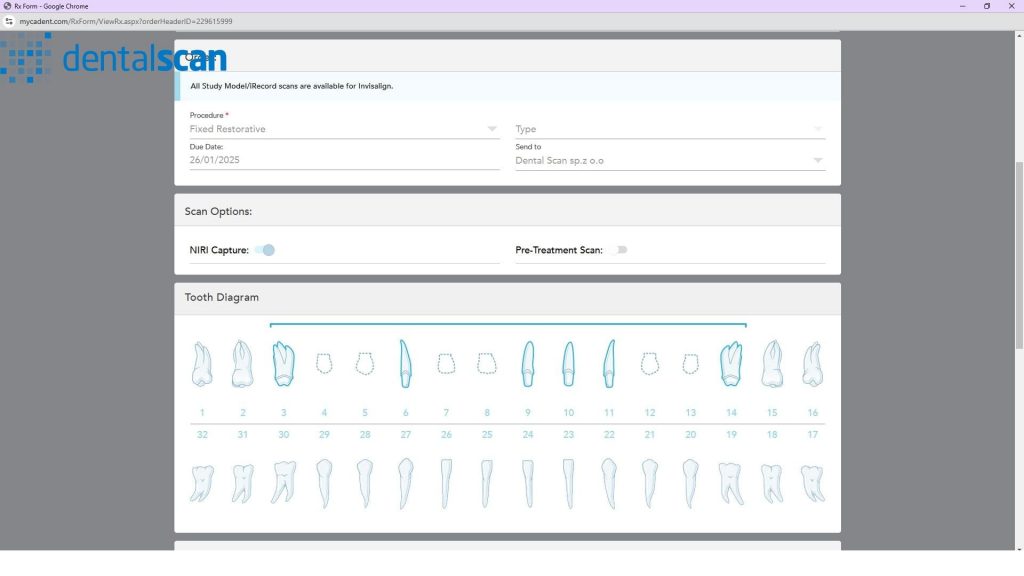The image size is (1024, 576).
Task: Click missing tooth 5 dashed outline
Action: coord(365,364)
